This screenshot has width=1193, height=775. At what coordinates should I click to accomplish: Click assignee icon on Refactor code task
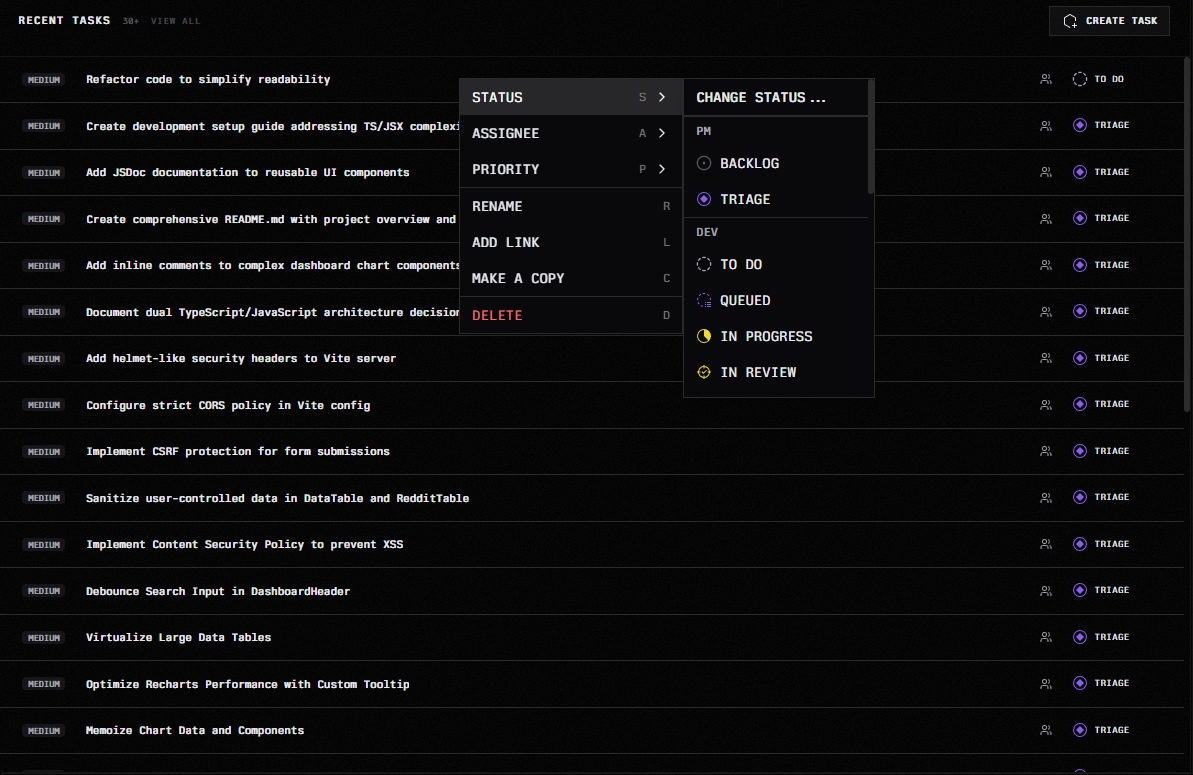[x=1046, y=79]
